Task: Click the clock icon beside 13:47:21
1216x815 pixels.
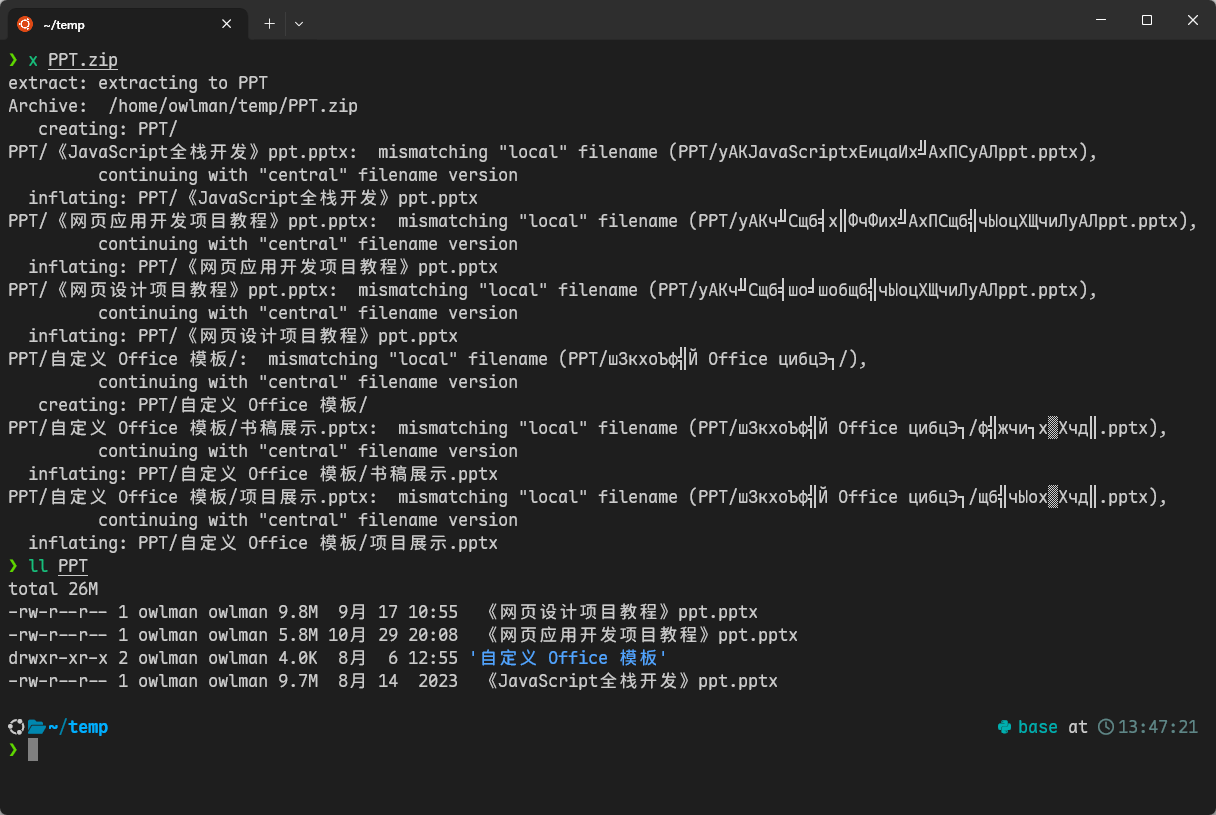Action: point(1105,727)
